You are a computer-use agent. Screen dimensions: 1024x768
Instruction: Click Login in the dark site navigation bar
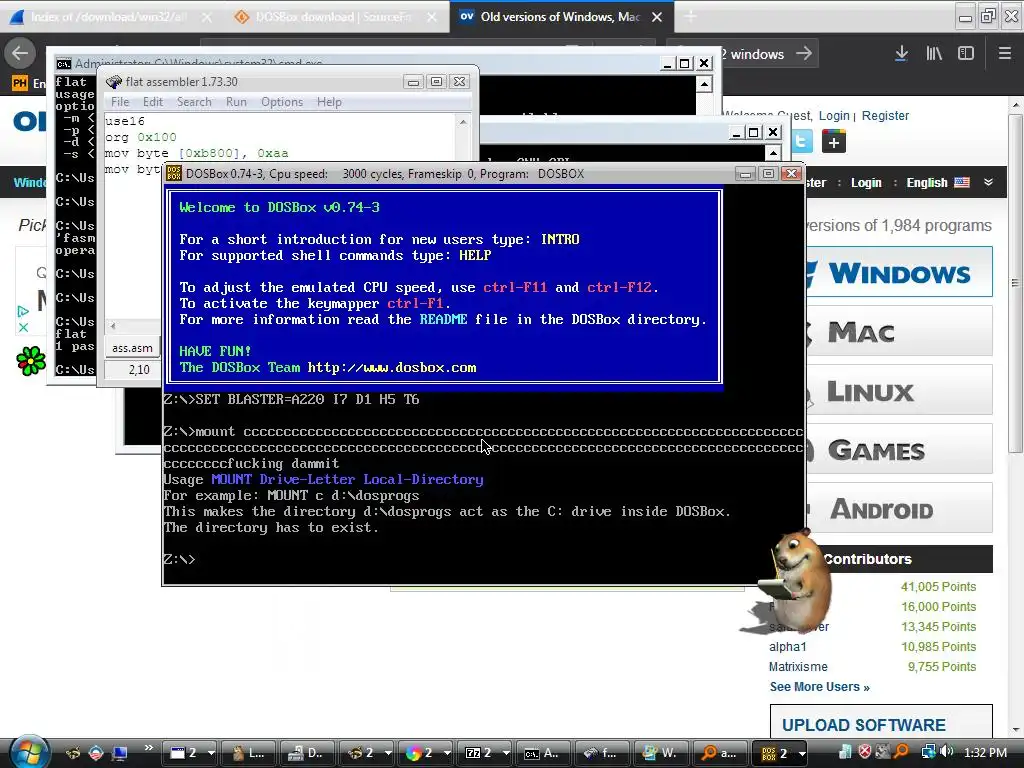point(866,183)
